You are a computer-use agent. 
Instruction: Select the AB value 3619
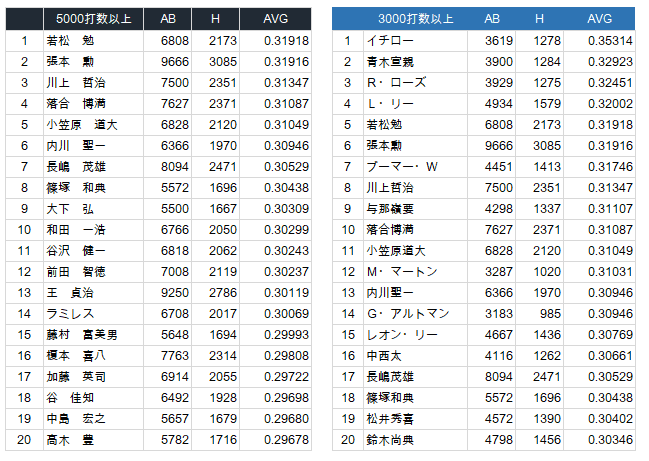499,41
